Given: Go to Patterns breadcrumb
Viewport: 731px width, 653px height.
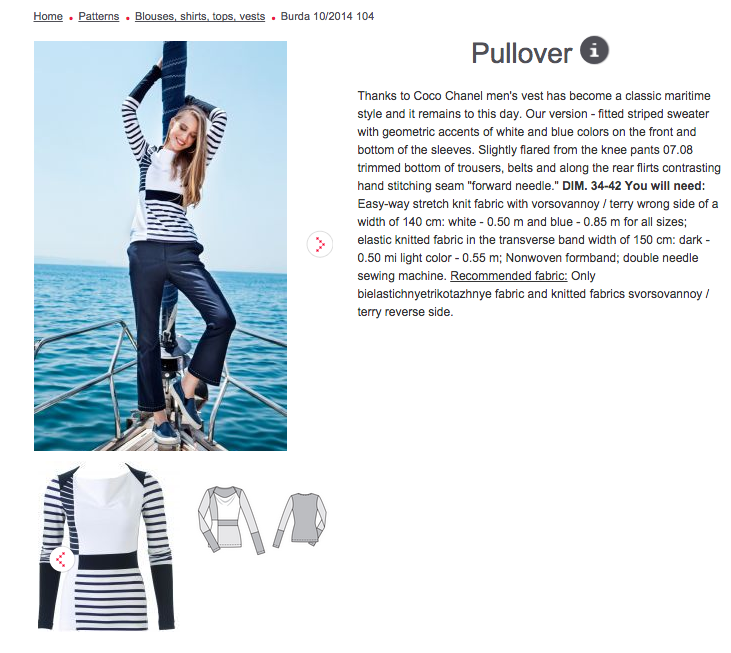Looking at the screenshot, I should click(x=99, y=16).
